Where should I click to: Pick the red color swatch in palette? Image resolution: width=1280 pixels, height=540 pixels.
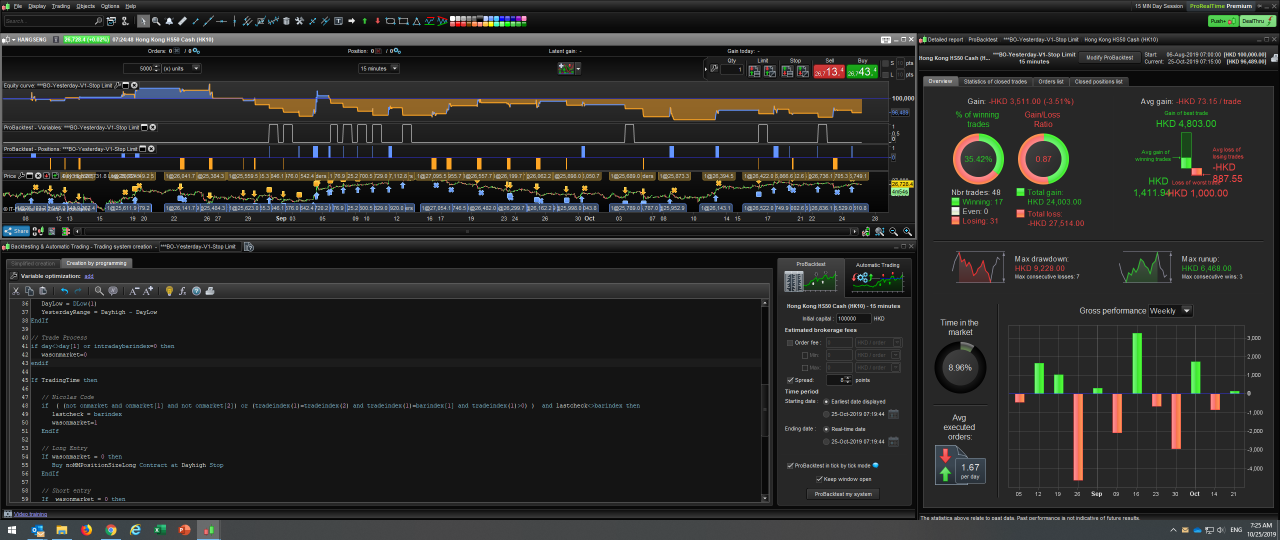click(x=457, y=24)
